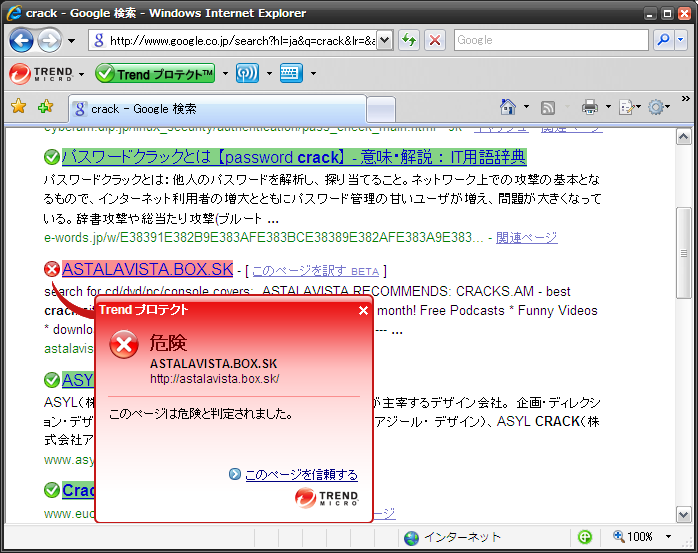This screenshot has height=553, width=698.
Task: Open the Page menu icon
Action: pos(629,107)
